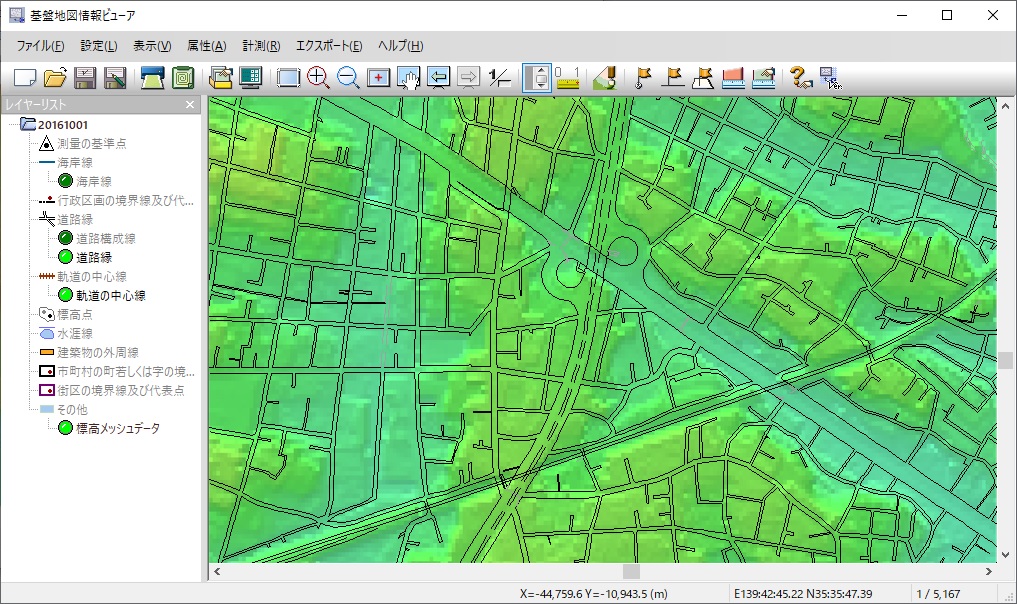Select the red cross center-on-point tool

pyautogui.click(x=378, y=78)
